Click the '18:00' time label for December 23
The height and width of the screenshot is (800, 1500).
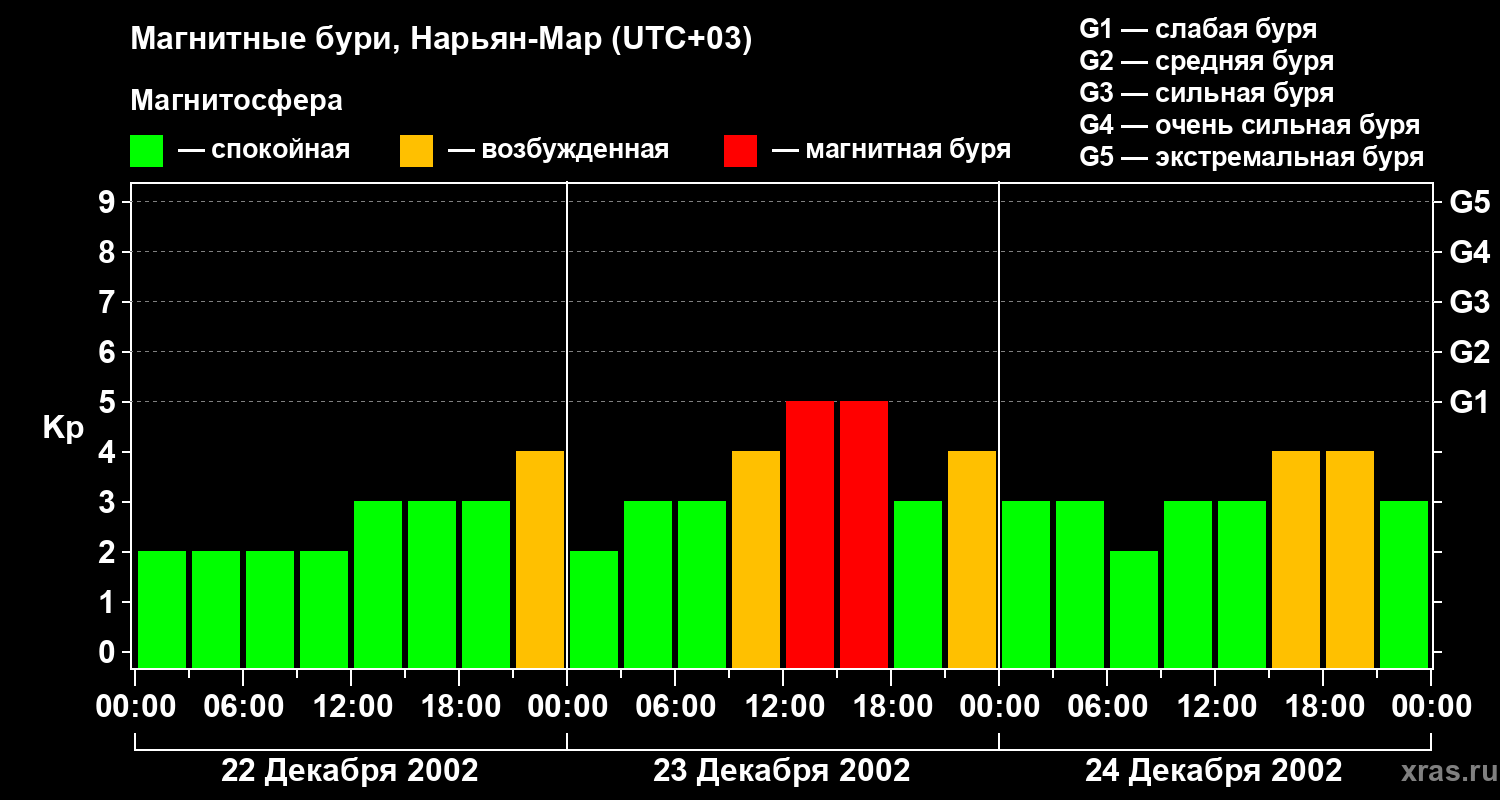coord(892,707)
